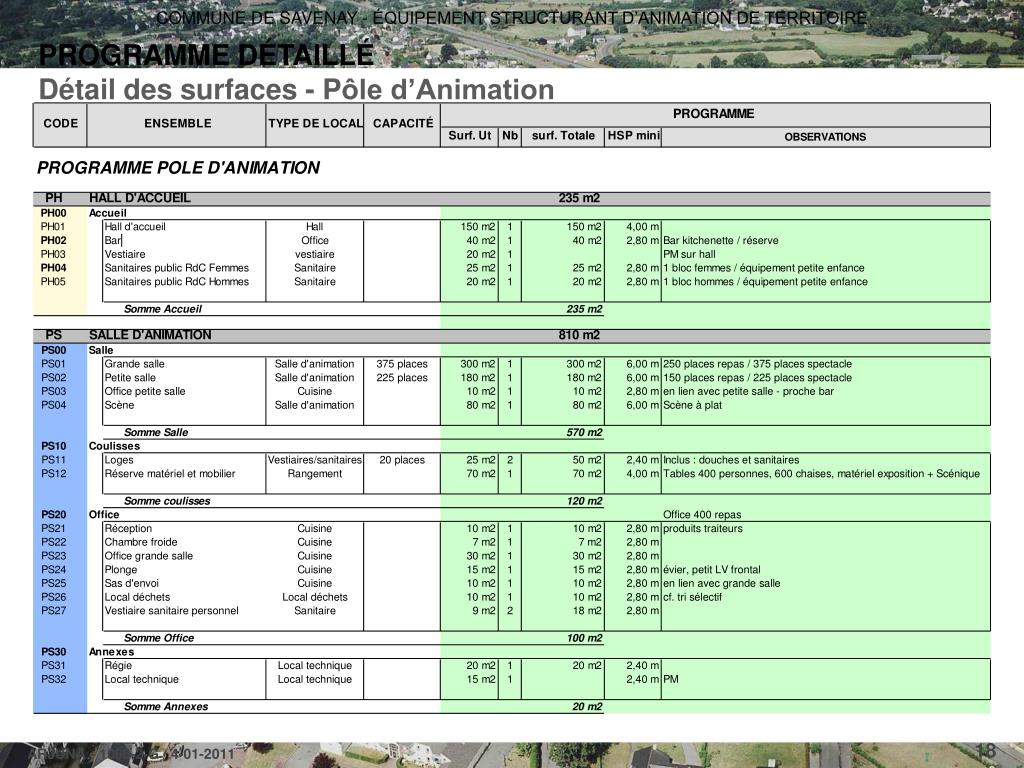This screenshot has height=768, width=1024.
Task: Click 'Sanitaires public RdC Femmes' cell
Action: (176, 268)
